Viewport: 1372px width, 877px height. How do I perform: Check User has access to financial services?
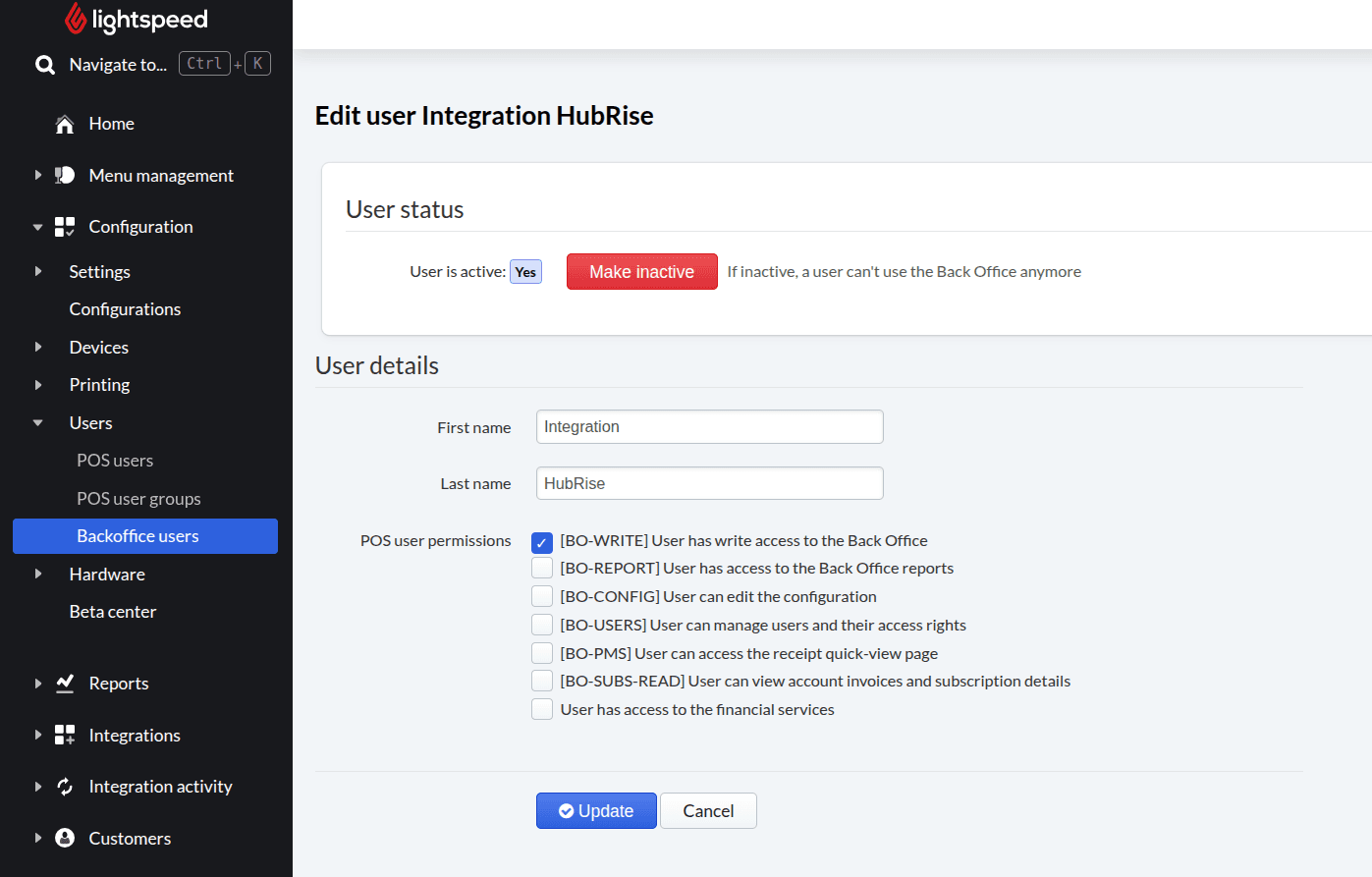click(542, 708)
